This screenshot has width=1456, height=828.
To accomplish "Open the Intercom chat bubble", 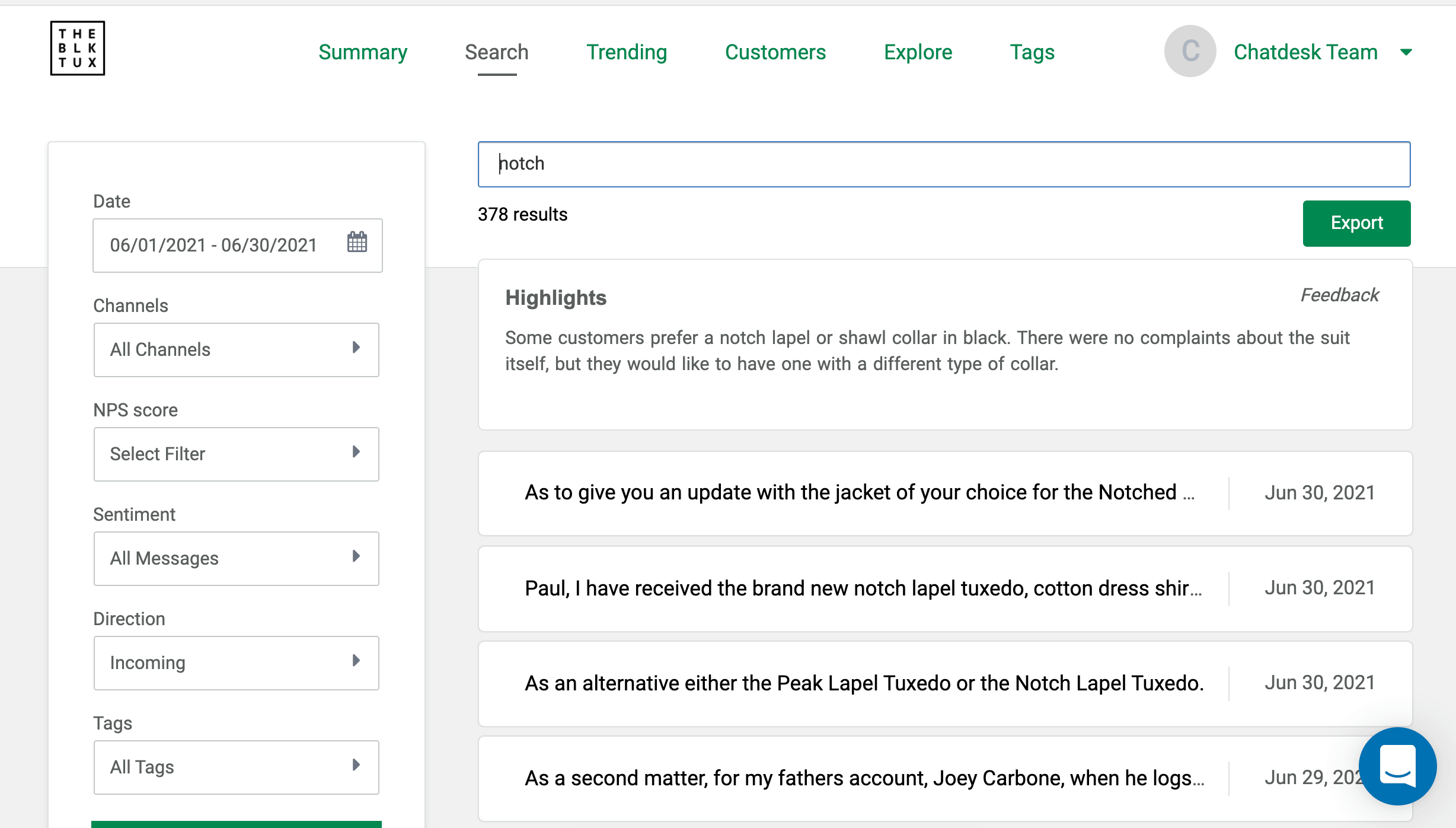I will pos(1397,766).
